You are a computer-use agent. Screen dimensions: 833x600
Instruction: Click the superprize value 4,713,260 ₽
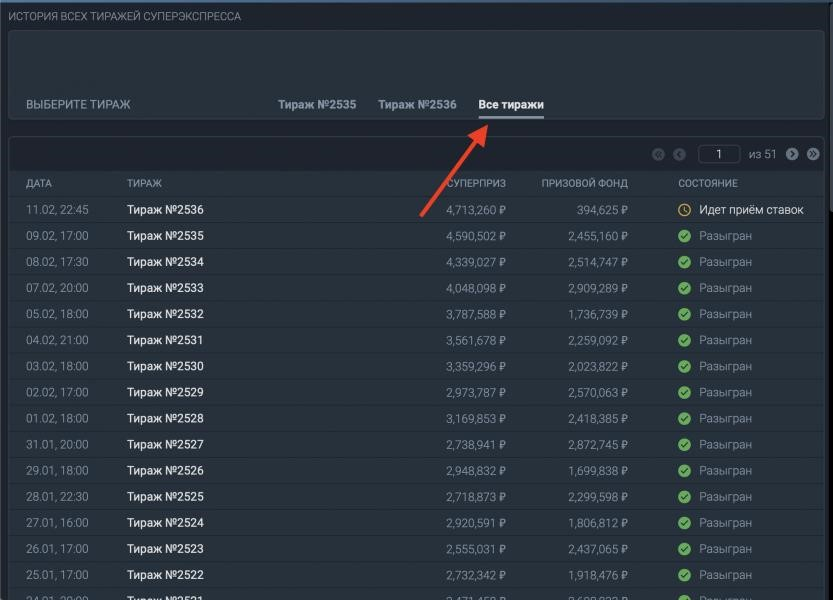tap(476, 210)
